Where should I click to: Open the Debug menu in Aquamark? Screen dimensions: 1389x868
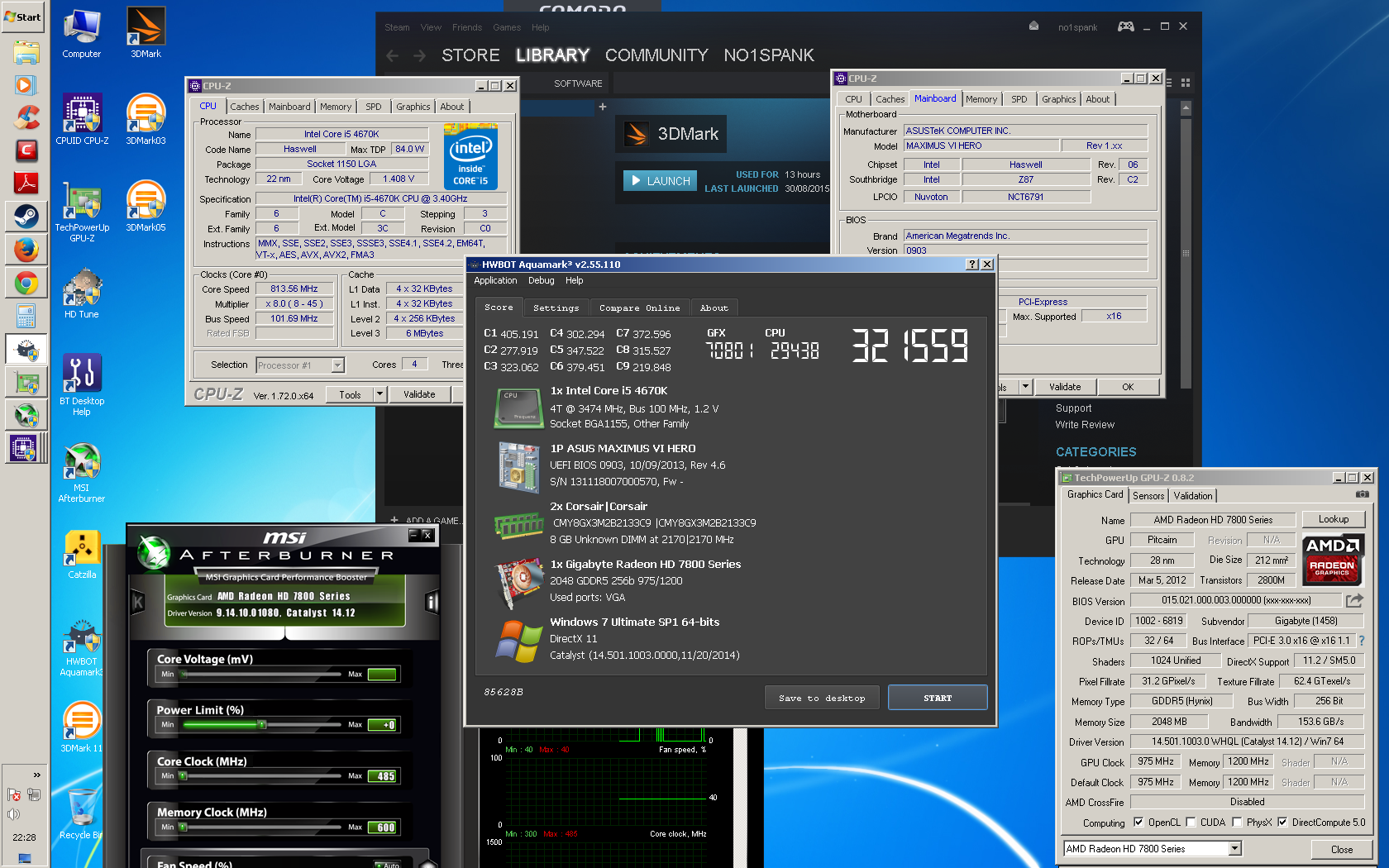click(x=541, y=281)
